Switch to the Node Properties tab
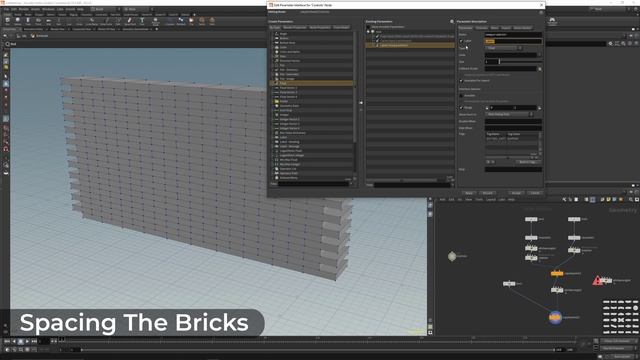 320,27
